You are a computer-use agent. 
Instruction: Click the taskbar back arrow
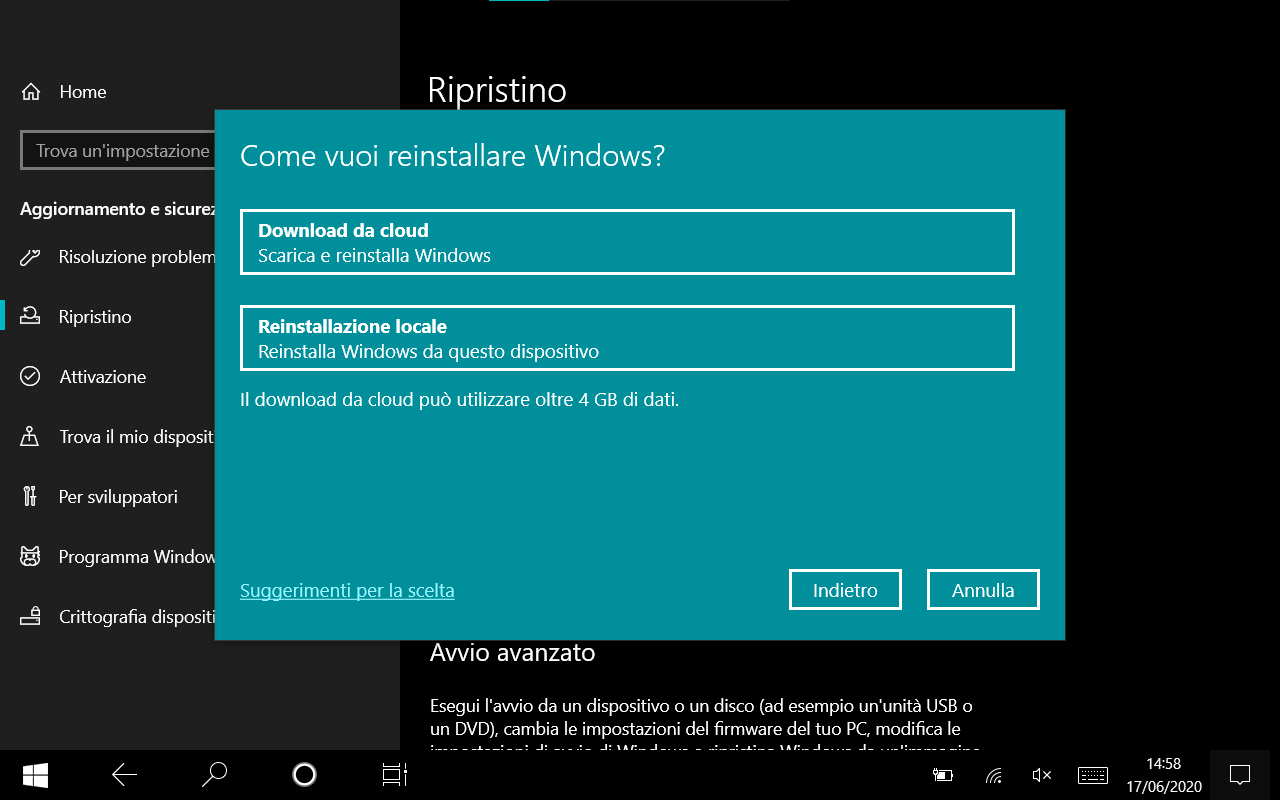pyautogui.click(x=125, y=775)
